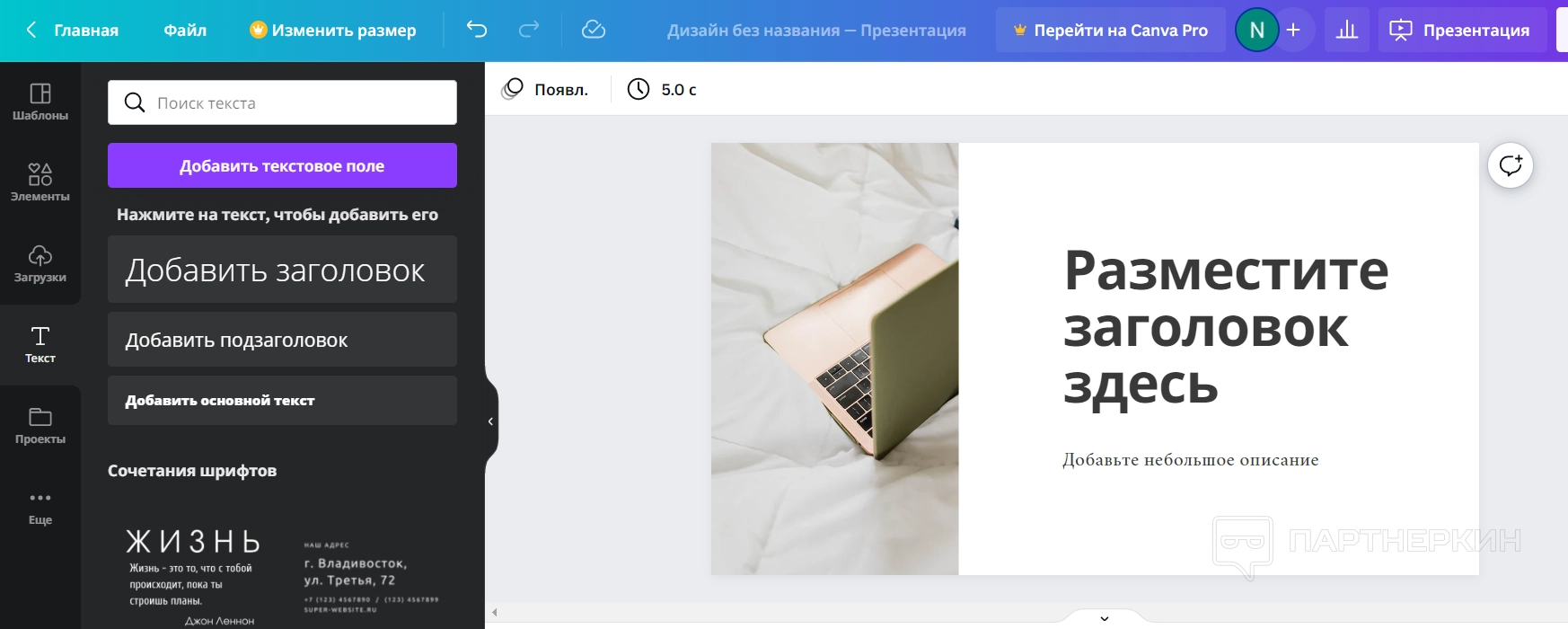Collapse the side panel with the arrow handle
Image resolution: width=1568 pixels, height=629 pixels.
(490, 421)
